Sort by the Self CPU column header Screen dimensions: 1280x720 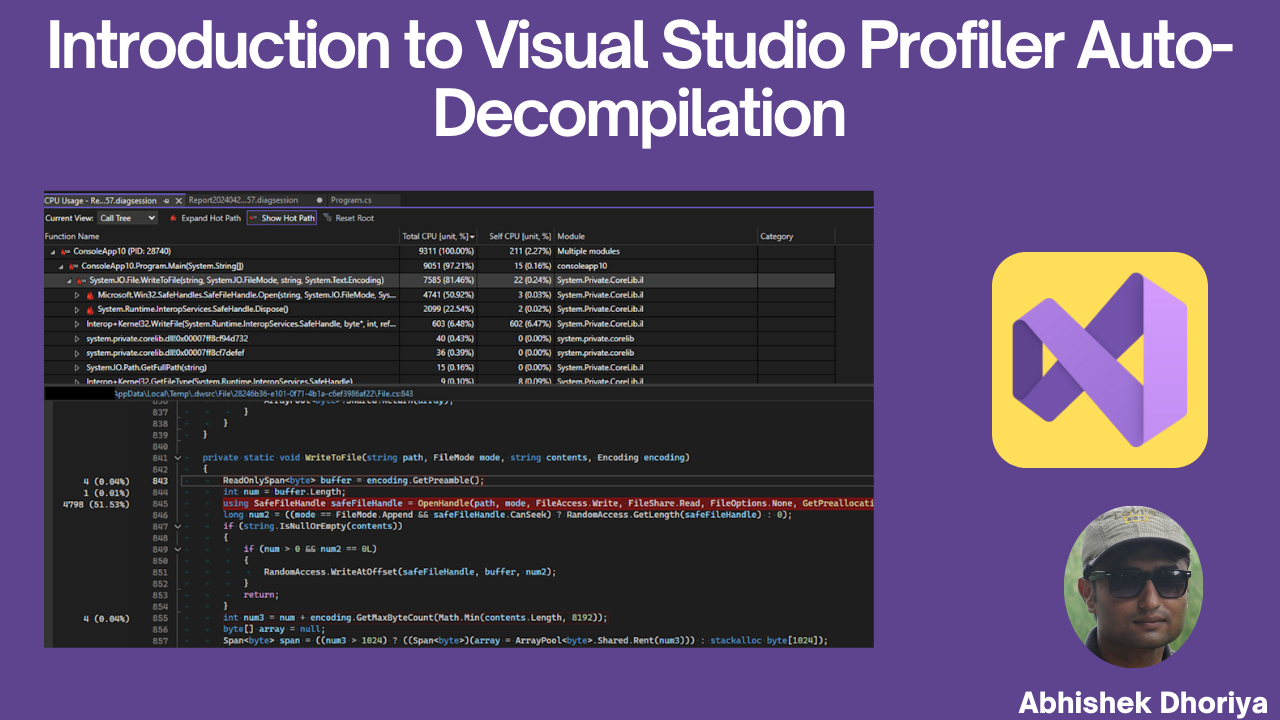[x=516, y=237]
